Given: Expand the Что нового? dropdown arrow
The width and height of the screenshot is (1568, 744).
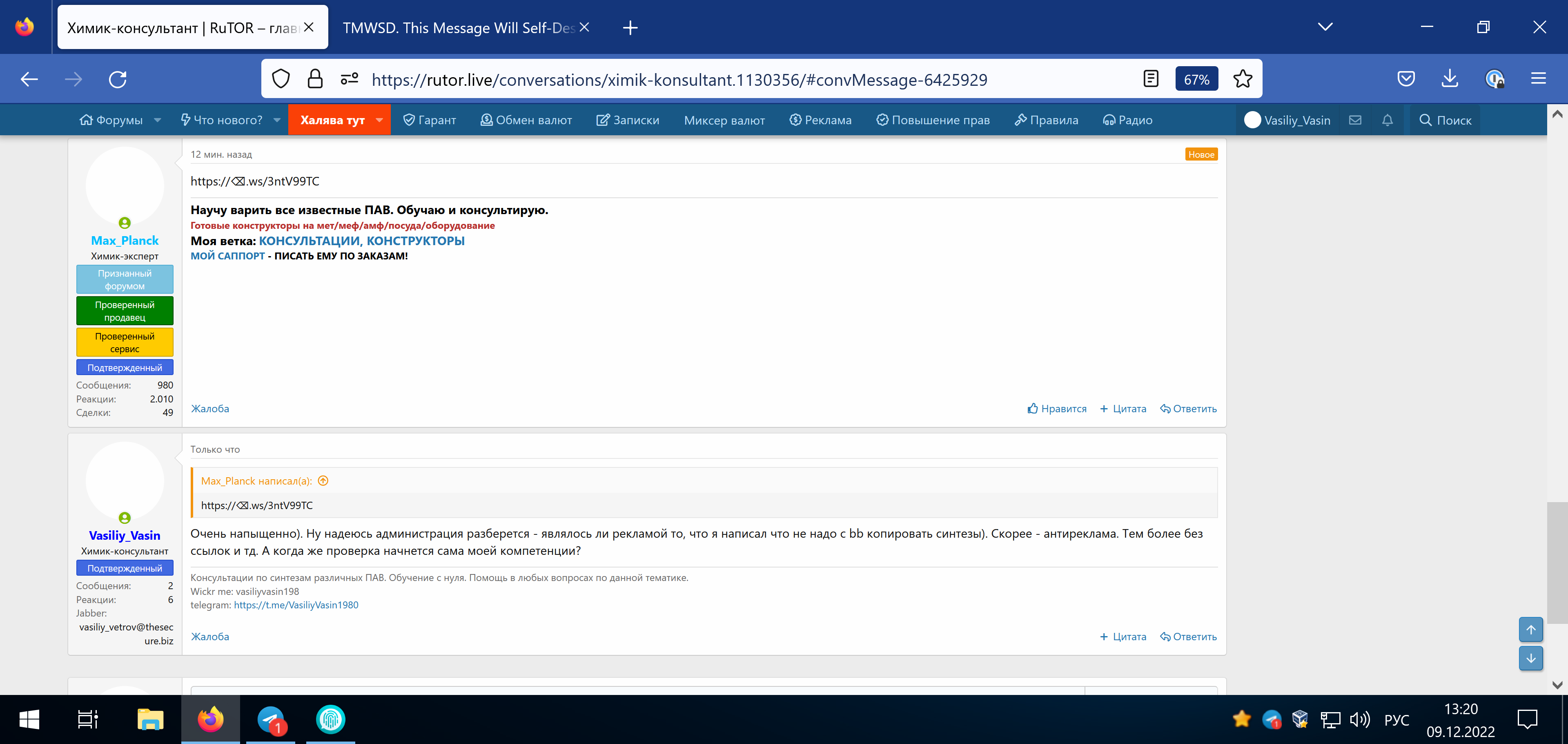Looking at the screenshot, I should (277, 120).
